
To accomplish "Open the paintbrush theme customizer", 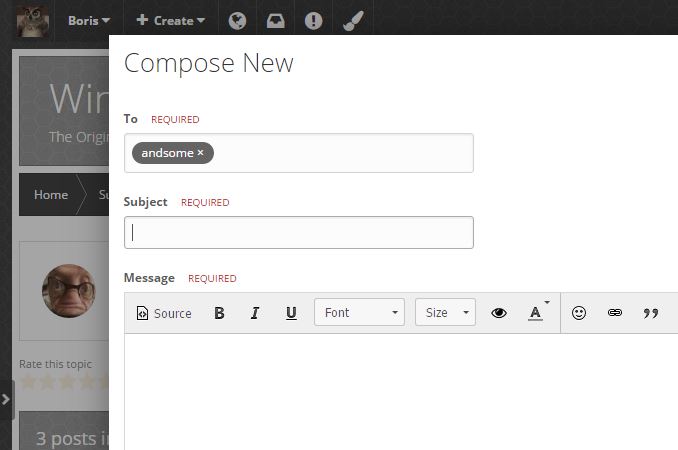I will click(353, 20).
